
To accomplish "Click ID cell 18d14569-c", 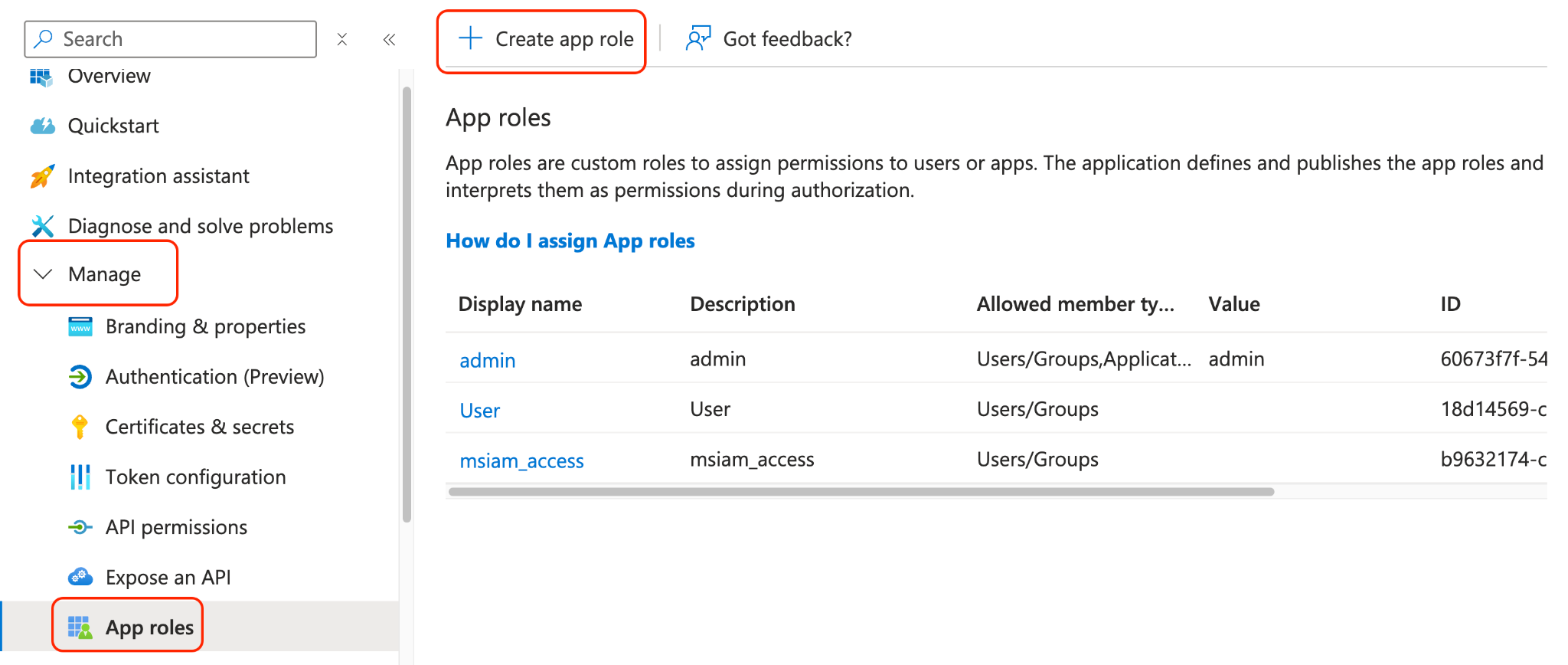I will [x=1493, y=409].
